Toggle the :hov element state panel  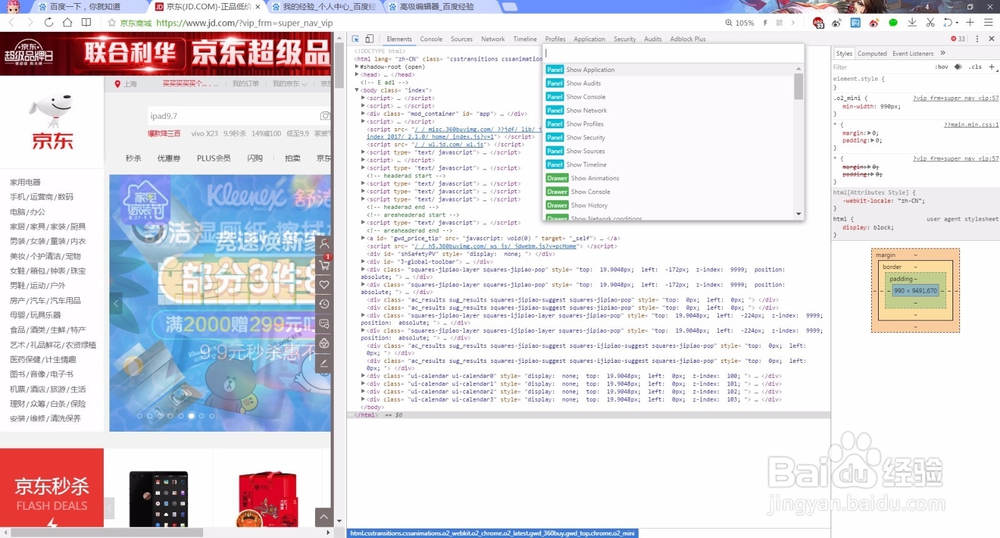(941, 66)
